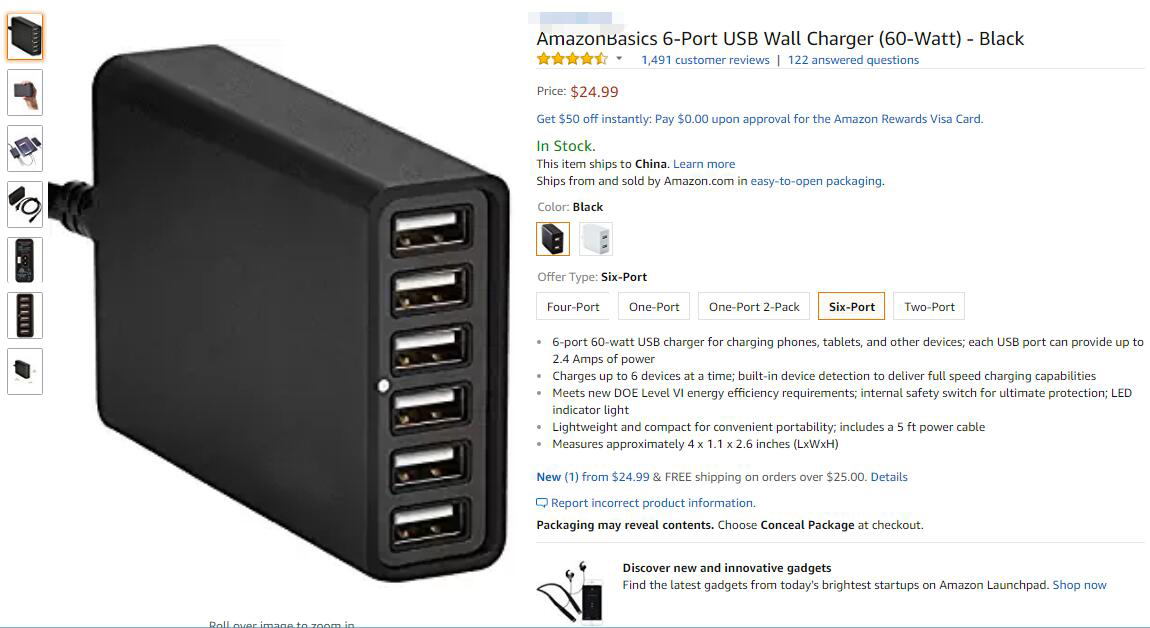Choose the White color swatch

[x=596, y=238]
